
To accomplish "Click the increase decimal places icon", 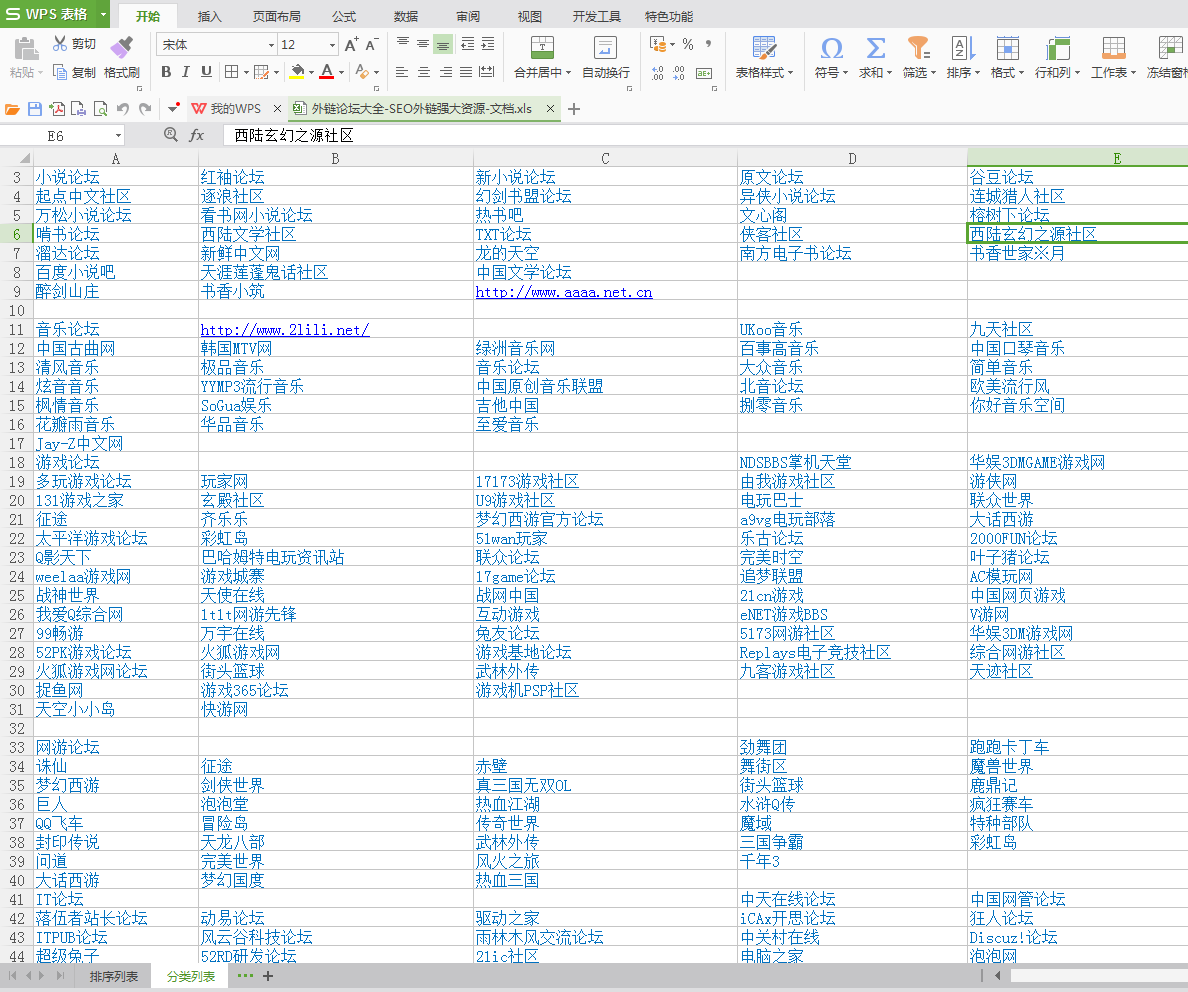I will (658, 73).
